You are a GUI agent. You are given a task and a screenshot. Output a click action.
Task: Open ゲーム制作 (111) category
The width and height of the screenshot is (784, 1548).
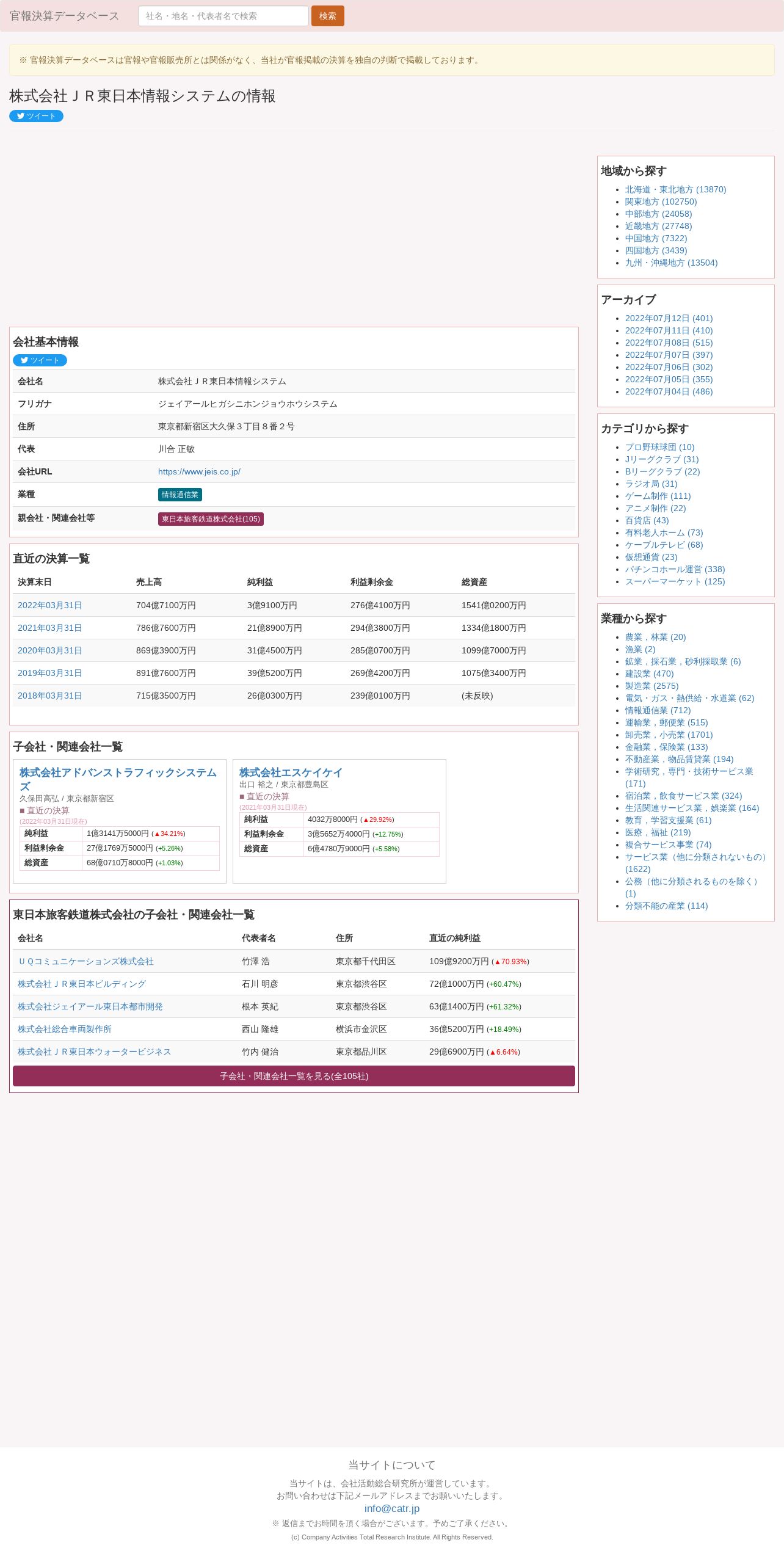(x=658, y=496)
